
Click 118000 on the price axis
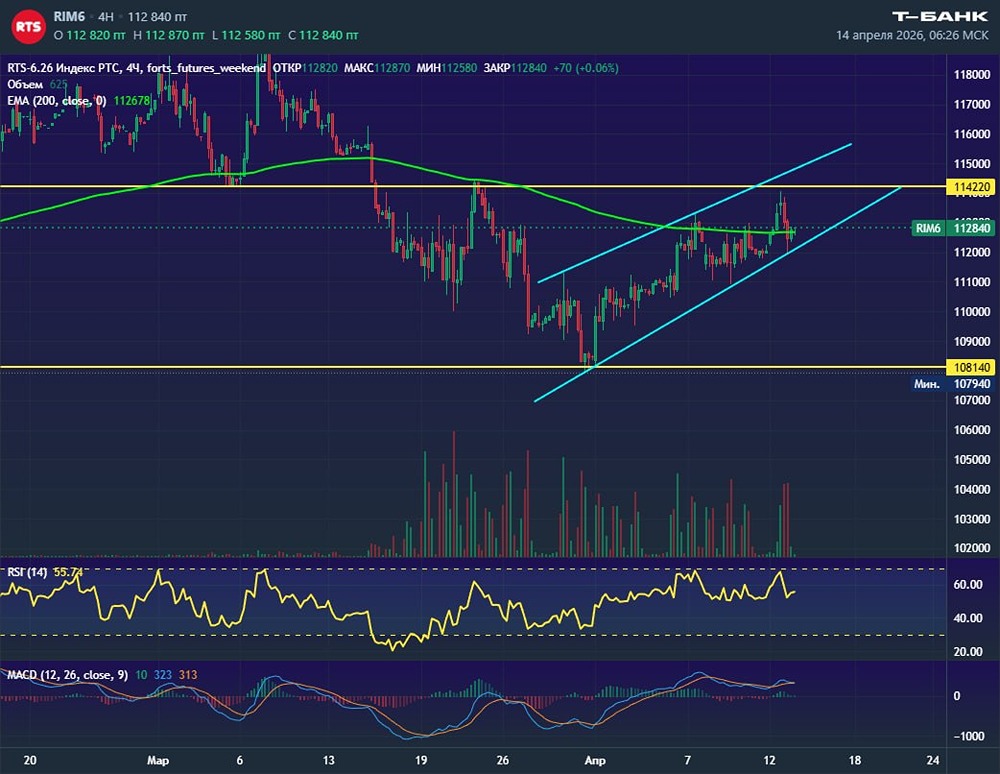[x=971, y=75]
